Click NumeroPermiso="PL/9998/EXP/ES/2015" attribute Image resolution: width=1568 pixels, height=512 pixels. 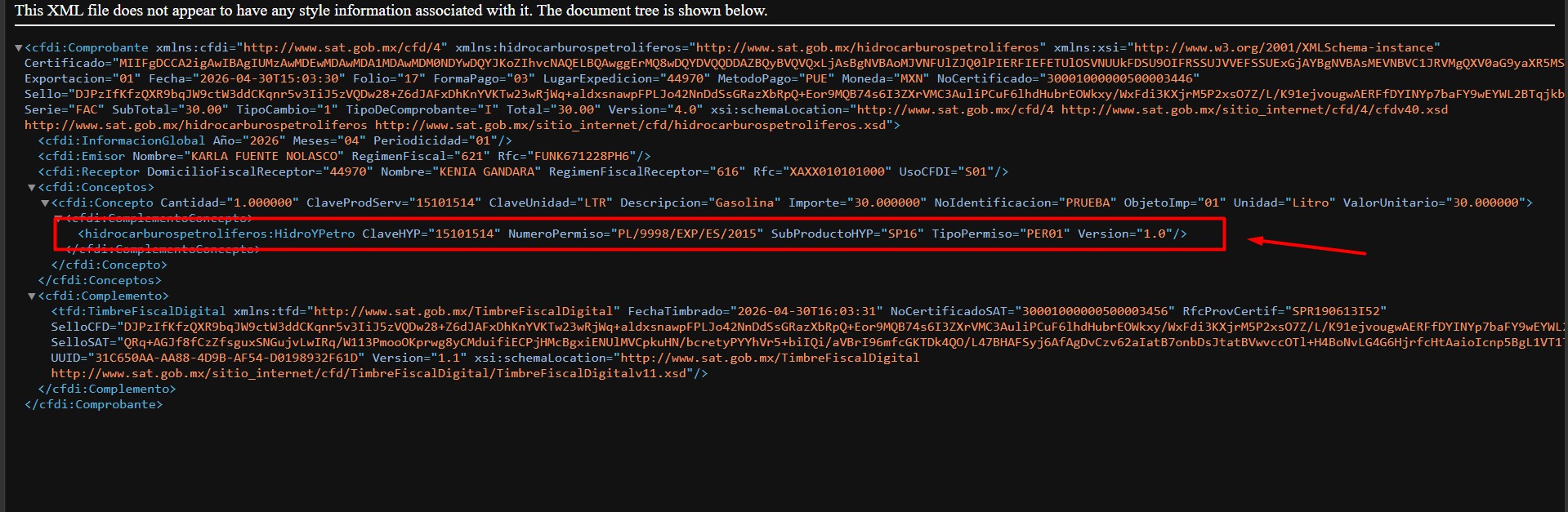click(x=636, y=234)
